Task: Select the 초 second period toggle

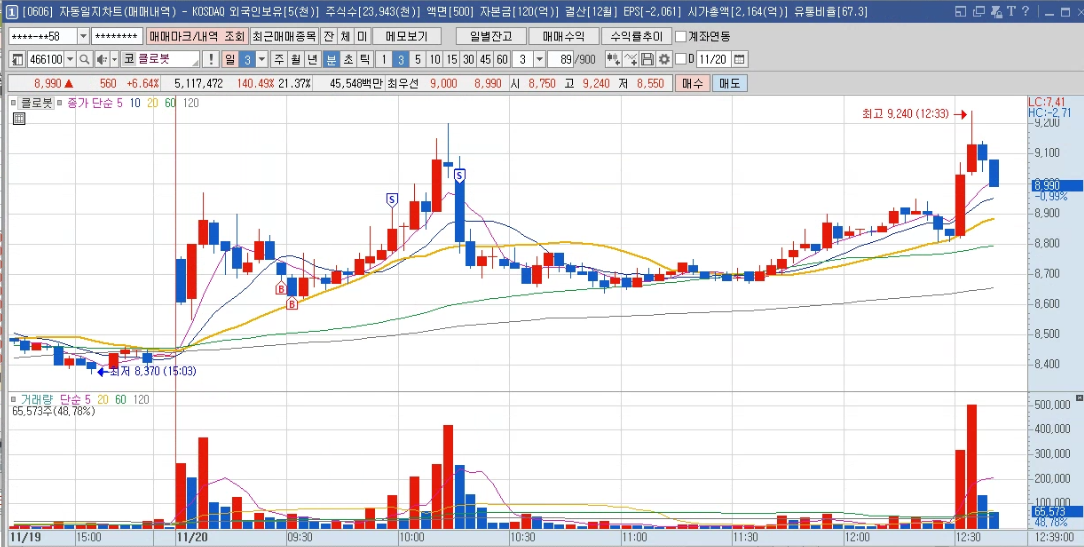Action: click(x=348, y=59)
